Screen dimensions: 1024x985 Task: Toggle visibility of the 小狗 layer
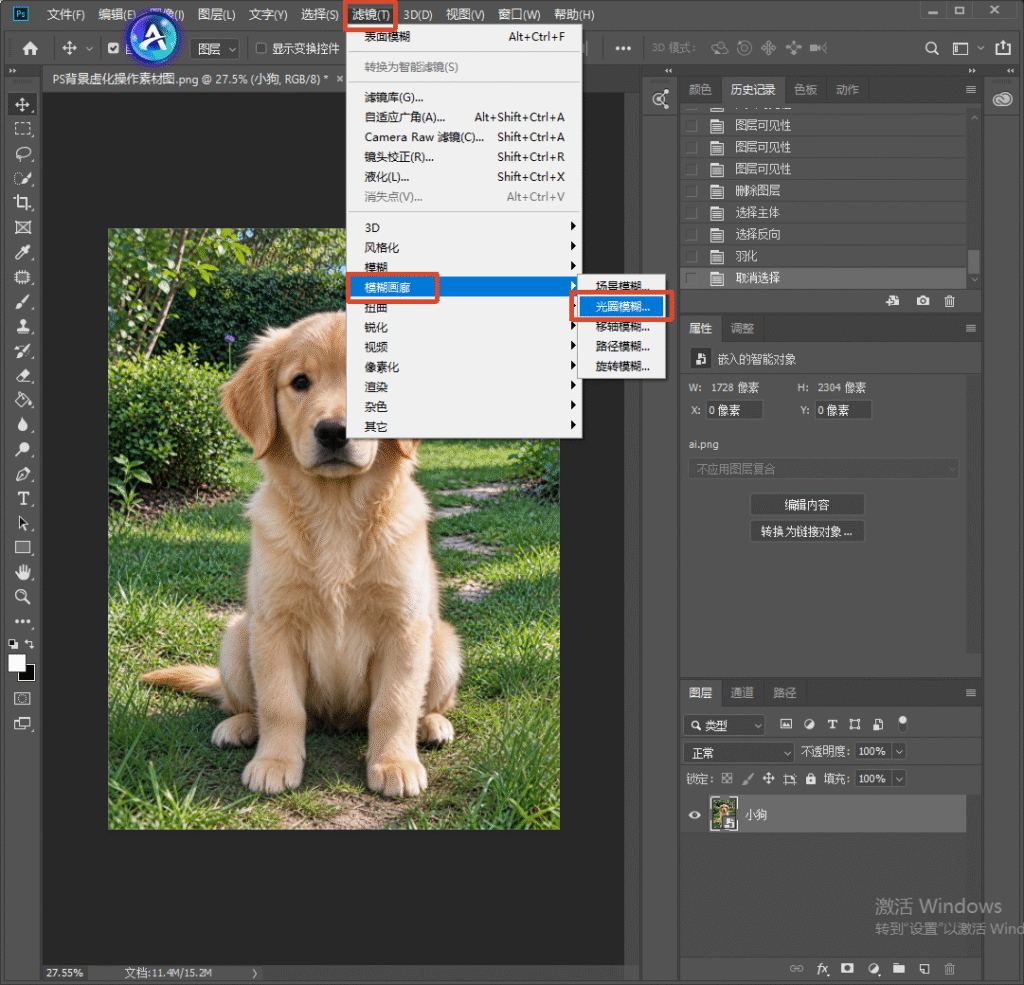(x=694, y=815)
